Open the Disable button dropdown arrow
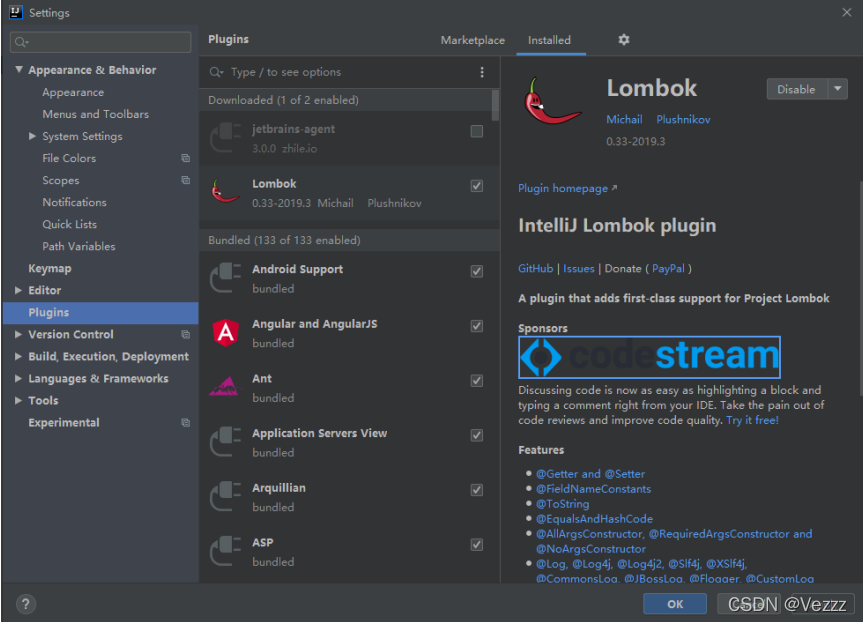Screen dimensions: 863x622 point(838,89)
